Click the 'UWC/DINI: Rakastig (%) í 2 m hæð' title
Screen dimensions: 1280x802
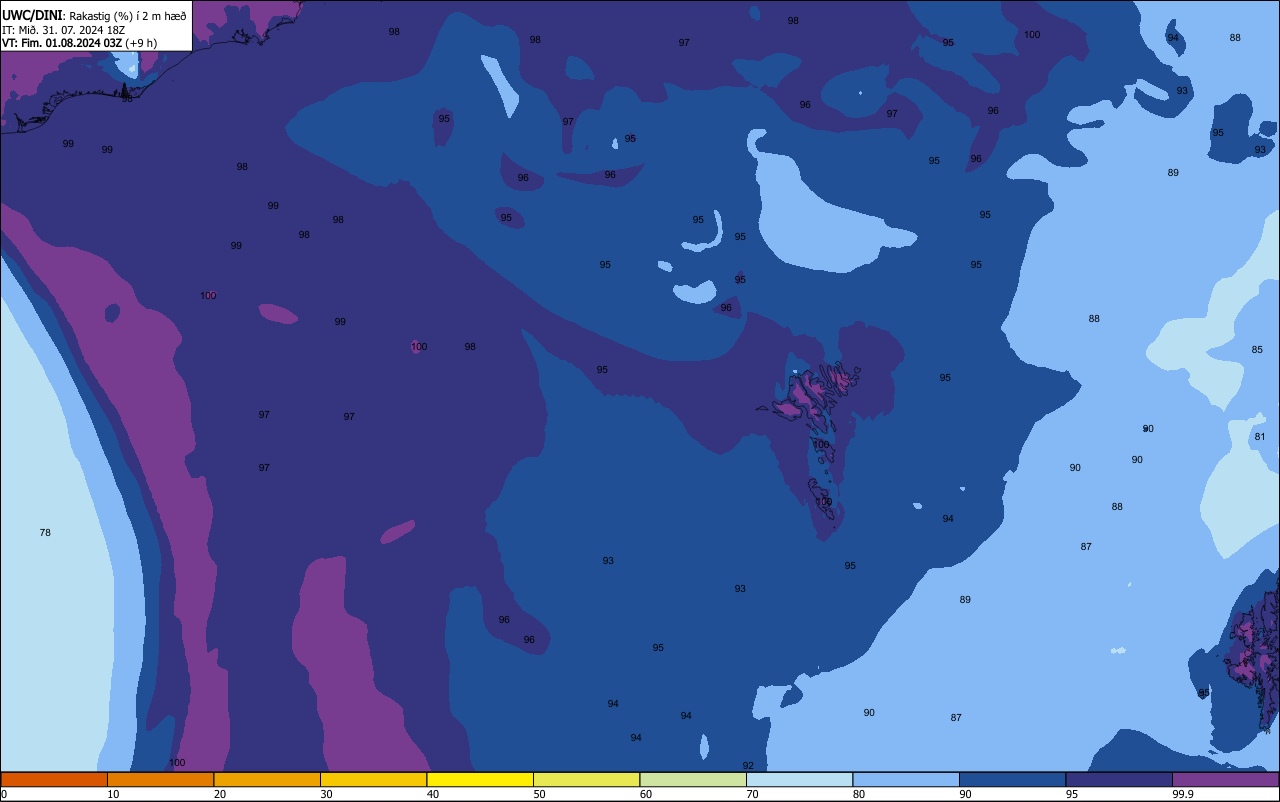[94, 14]
